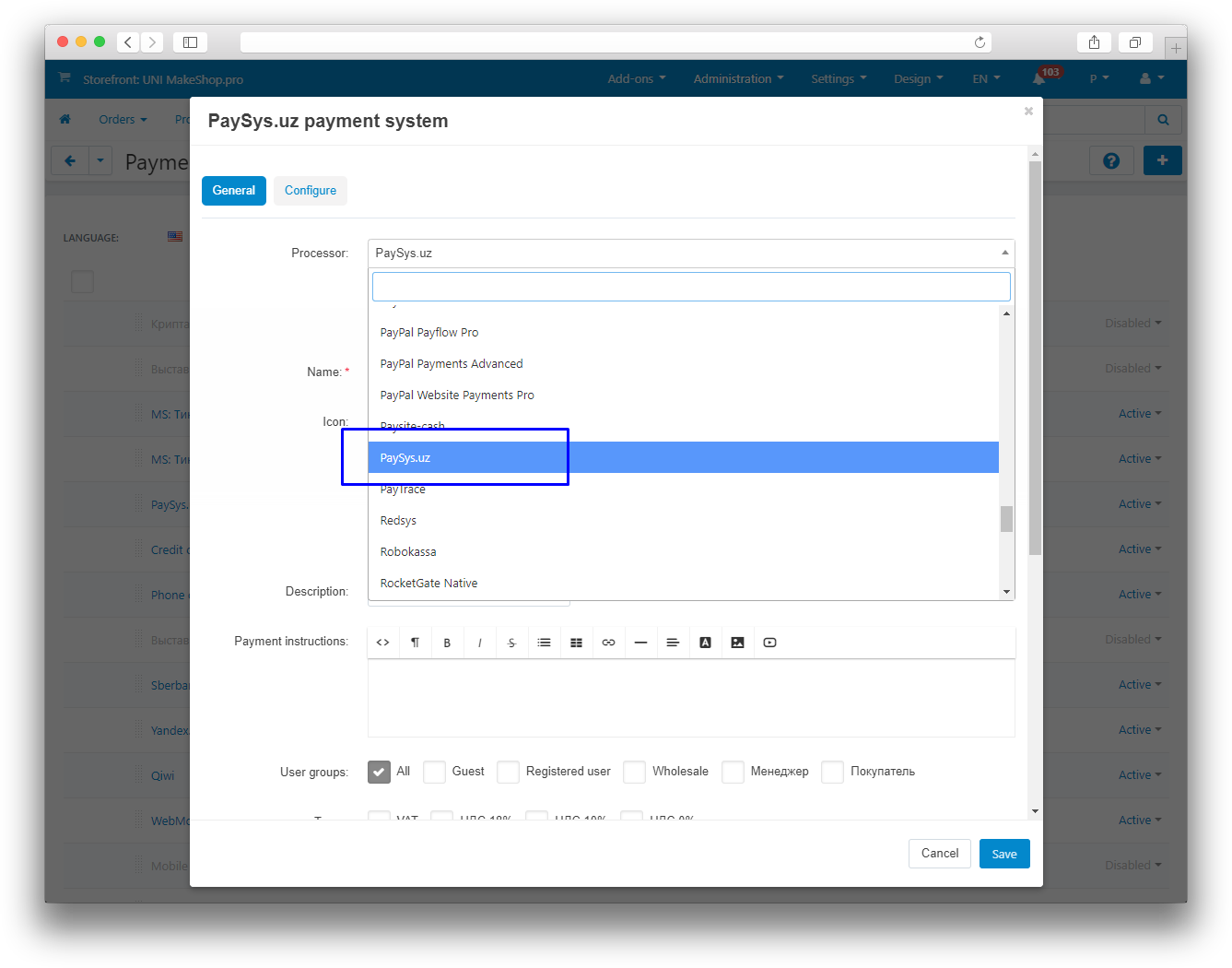The height and width of the screenshot is (968, 1232).
Task: Insert a table via editor toolbar
Action: point(576,643)
